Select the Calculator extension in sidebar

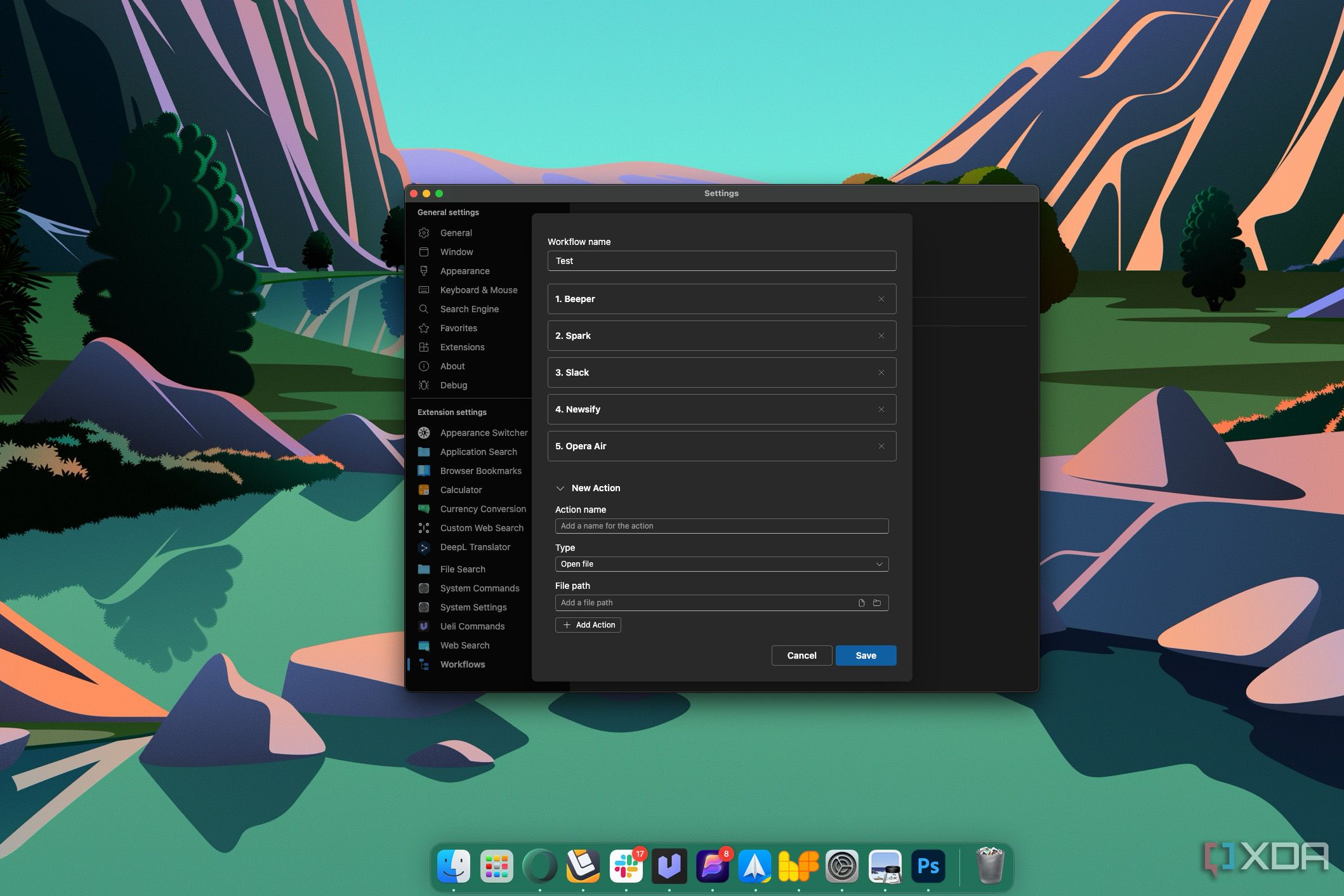tap(460, 490)
